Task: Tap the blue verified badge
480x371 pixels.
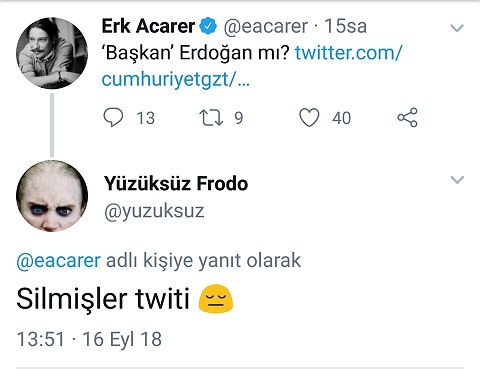Action: [208, 26]
